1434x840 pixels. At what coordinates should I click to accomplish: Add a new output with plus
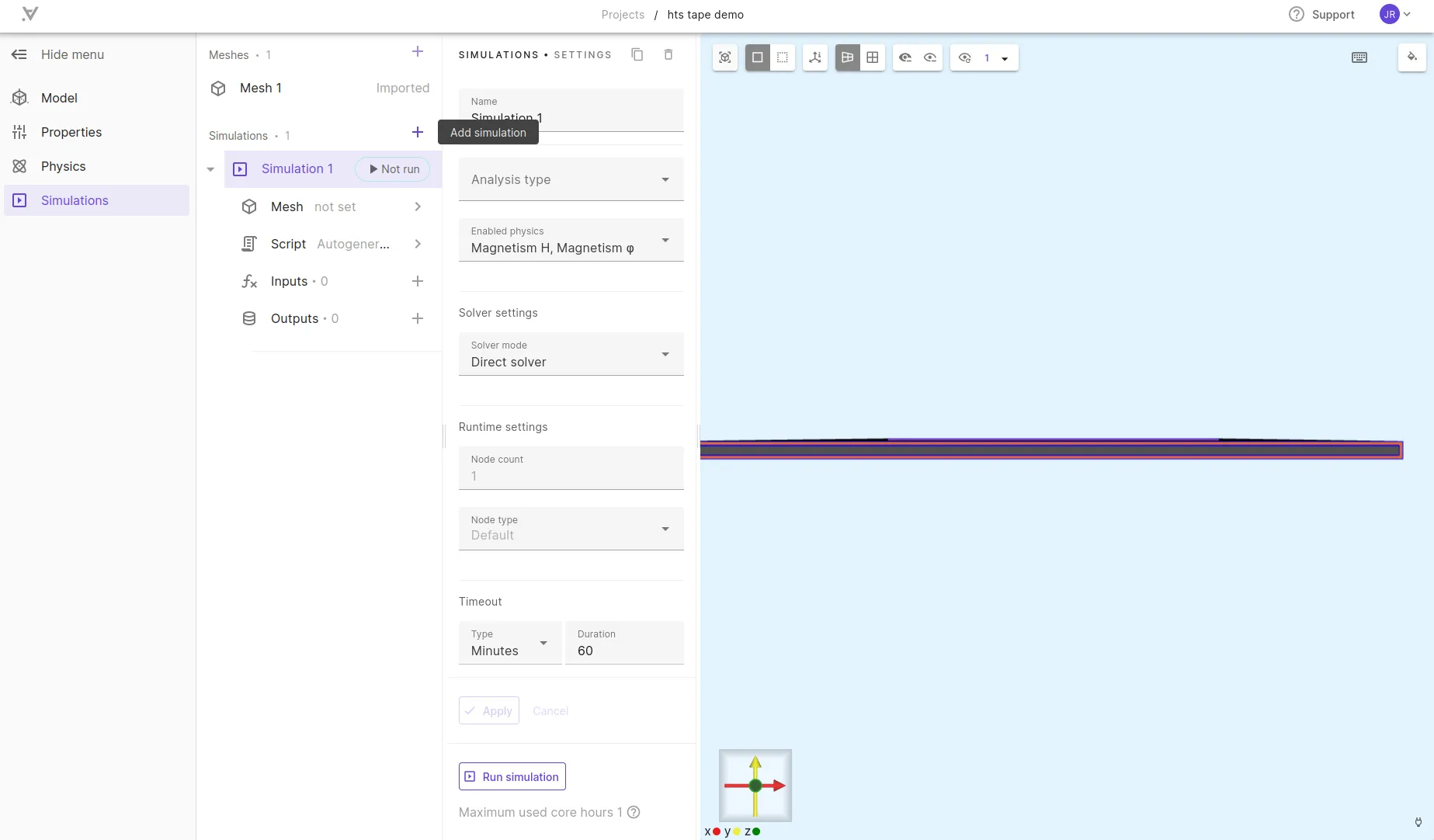(x=418, y=318)
